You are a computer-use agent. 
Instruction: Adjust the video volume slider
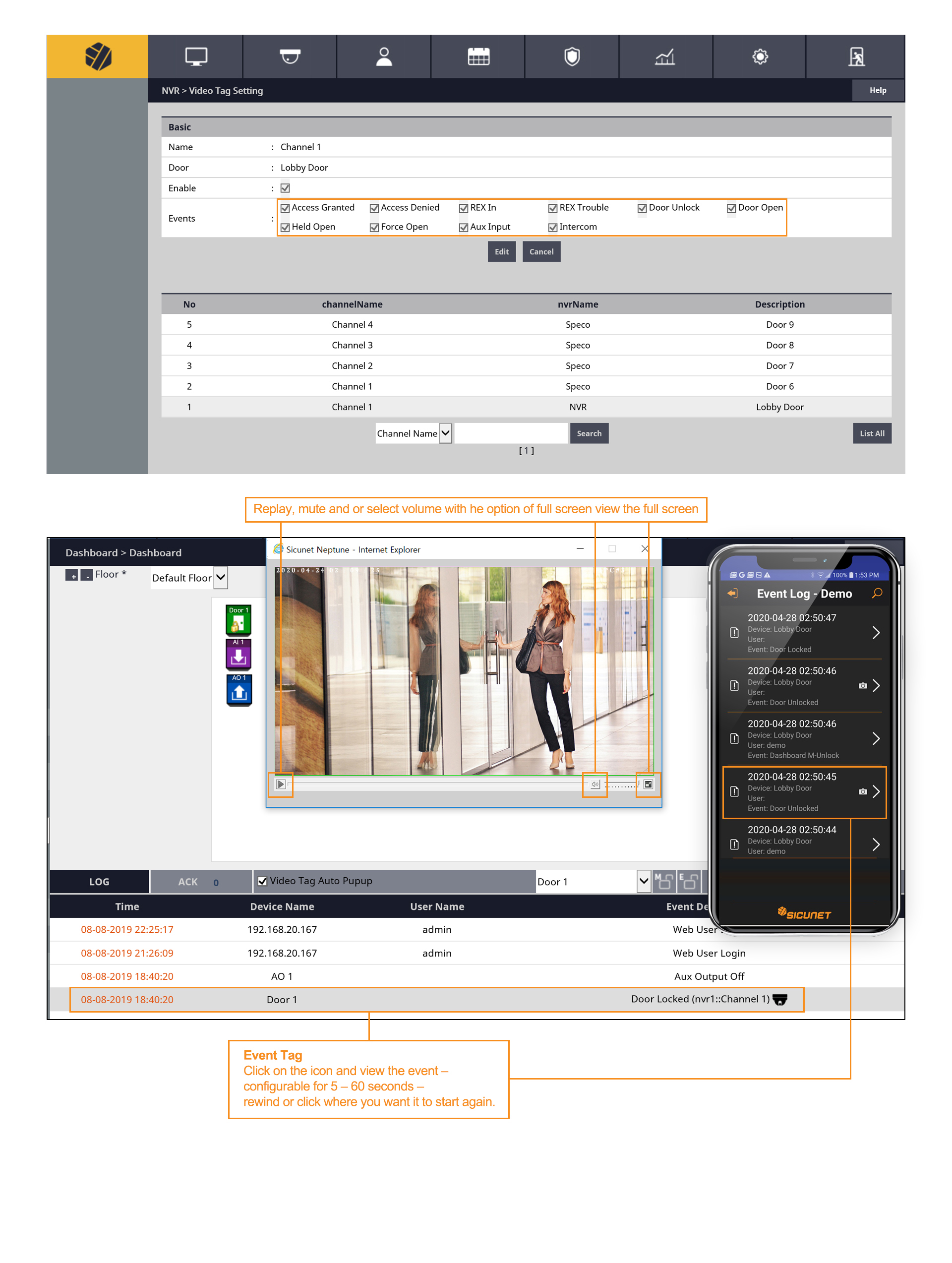[x=621, y=784]
